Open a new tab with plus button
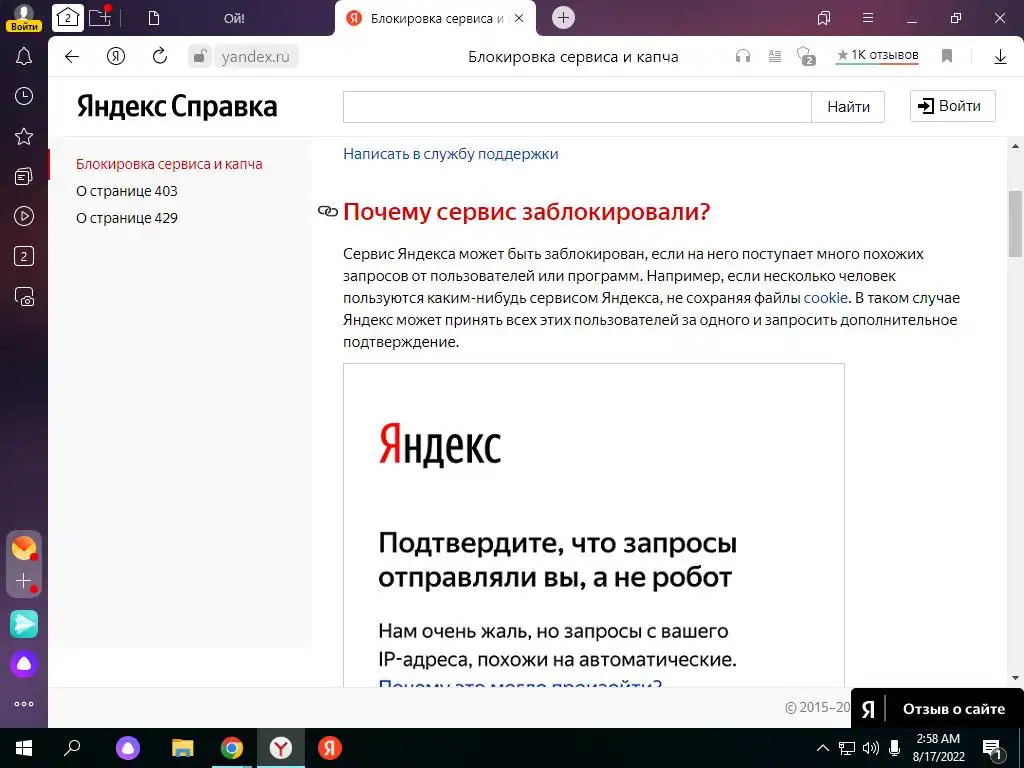 click(564, 18)
